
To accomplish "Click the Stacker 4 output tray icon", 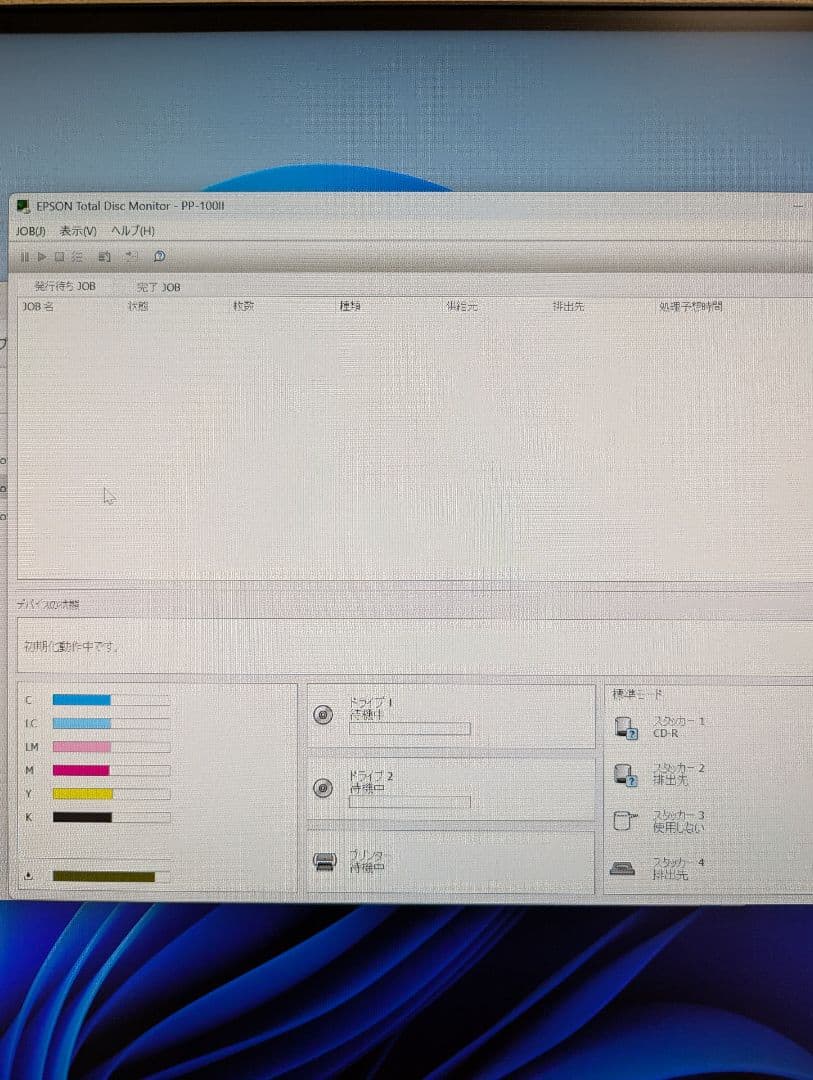I will pyautogui.click(x=622, y=869).
